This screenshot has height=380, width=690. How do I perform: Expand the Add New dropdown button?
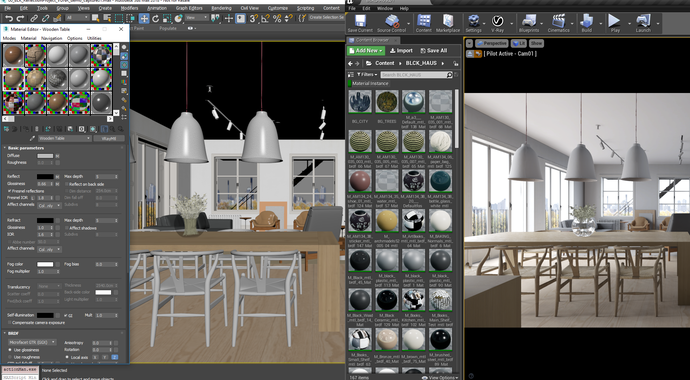pos(366,51)
